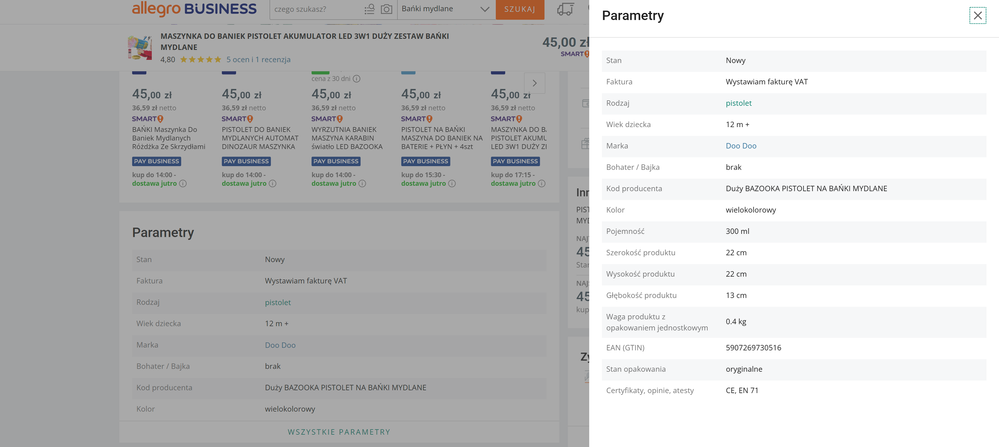
Task: Click the info icon on the kup do 15:30 offer
Action: click(453, 184)
